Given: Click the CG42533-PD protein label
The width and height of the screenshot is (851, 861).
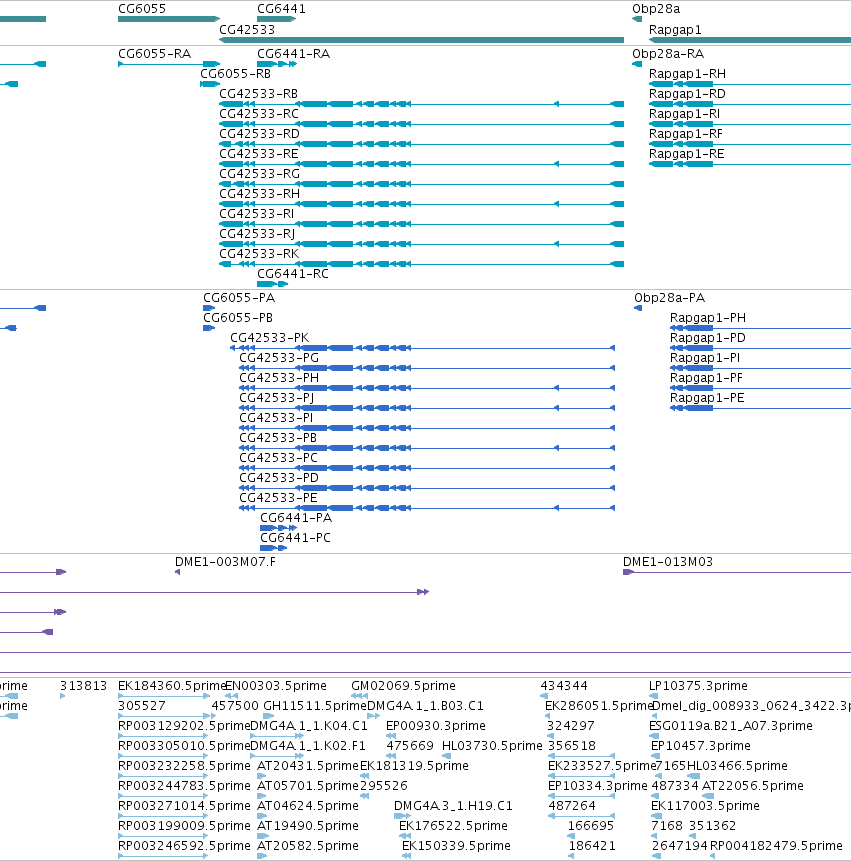Looking at the screenshot, I should (279, 478).
